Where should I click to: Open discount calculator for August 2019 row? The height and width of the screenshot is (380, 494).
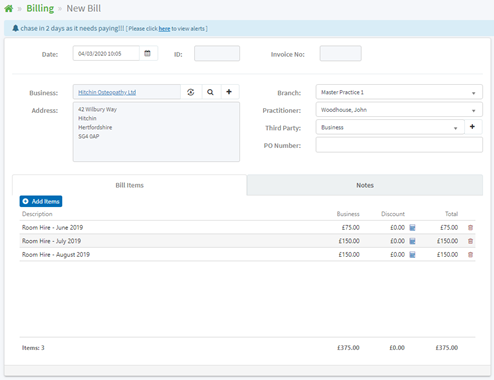412,255
